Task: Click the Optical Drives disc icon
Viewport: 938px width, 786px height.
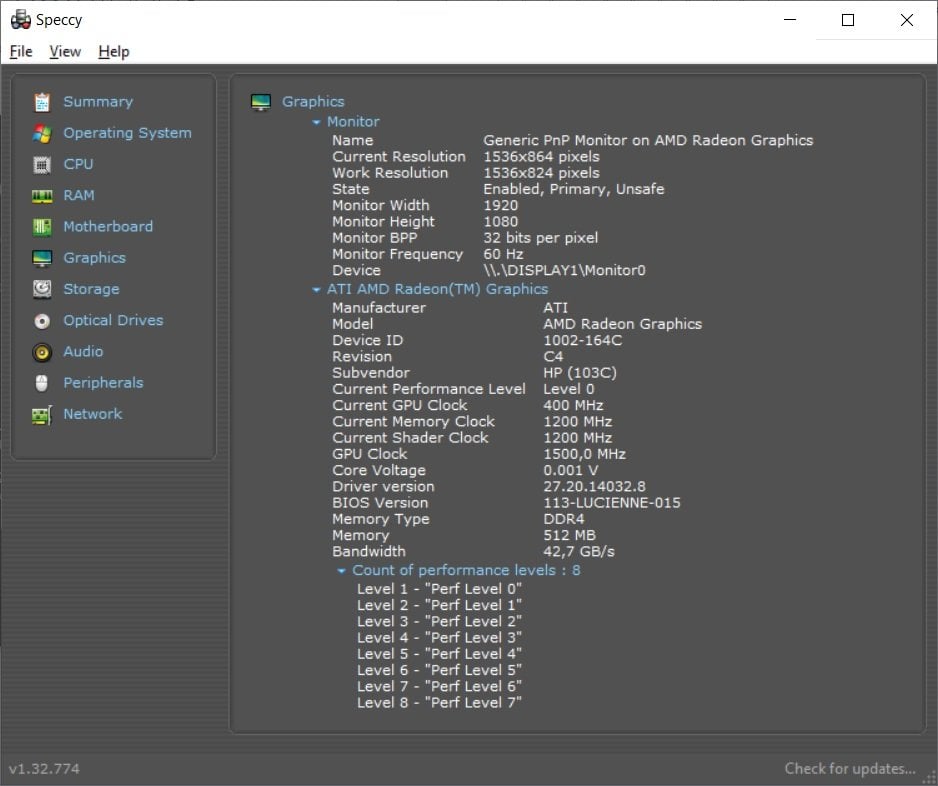Action: click(42, 321)
